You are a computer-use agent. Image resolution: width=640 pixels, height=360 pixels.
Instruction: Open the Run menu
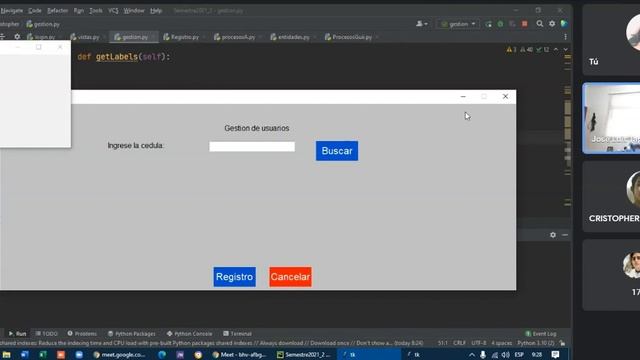coord(79,11)
